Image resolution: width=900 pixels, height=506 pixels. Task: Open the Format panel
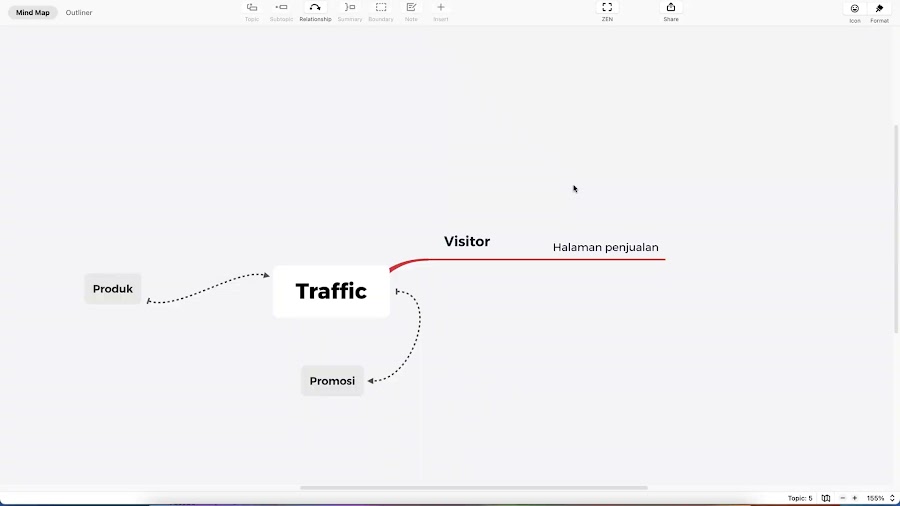pos(879,13)
